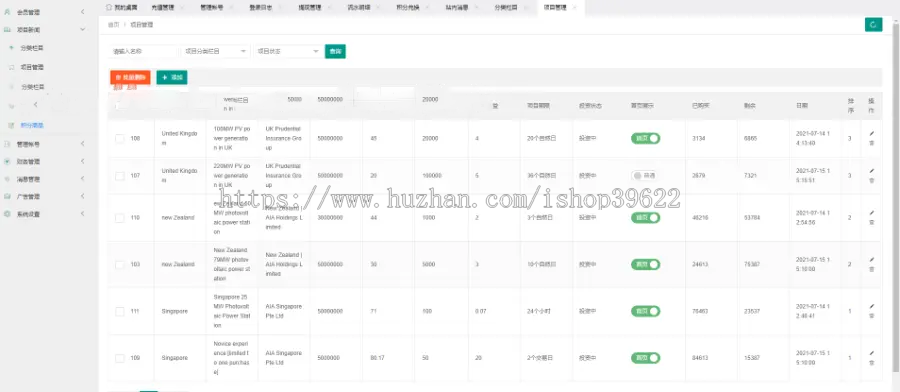Turn off the homepage toggle in row 108
The width and height of the screenshot is (900, 392).
646,138
